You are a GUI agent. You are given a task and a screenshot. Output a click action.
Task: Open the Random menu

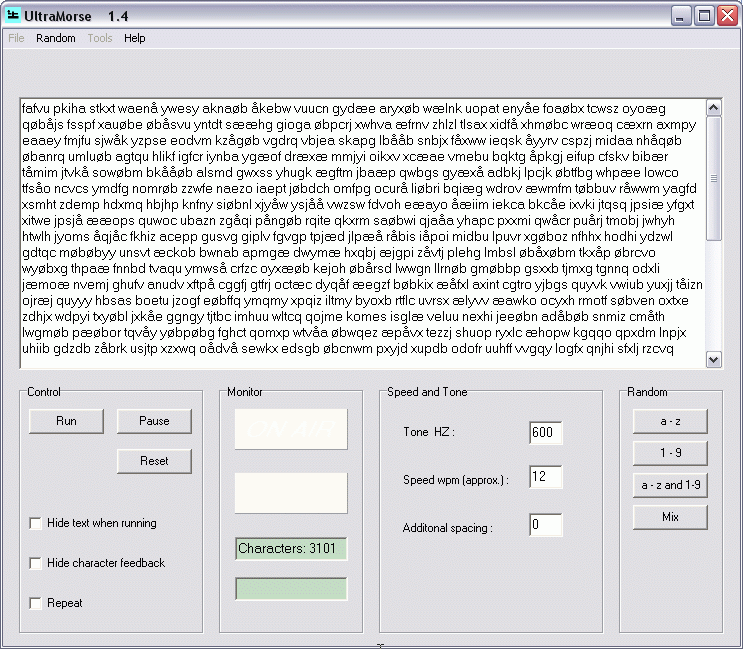pos(55,38)
